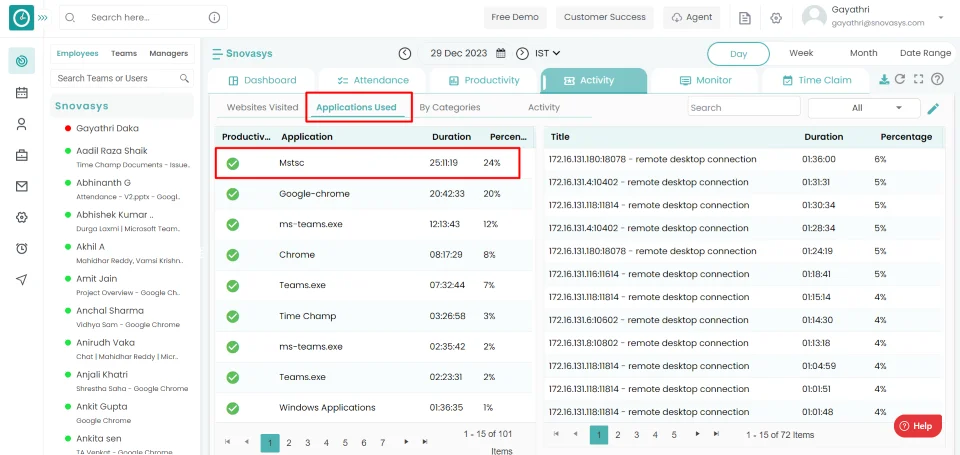The height and width of the screenshot is (455, 960).
Task: Toggle fullscreen view icon
Action: [x=918, y=79]
